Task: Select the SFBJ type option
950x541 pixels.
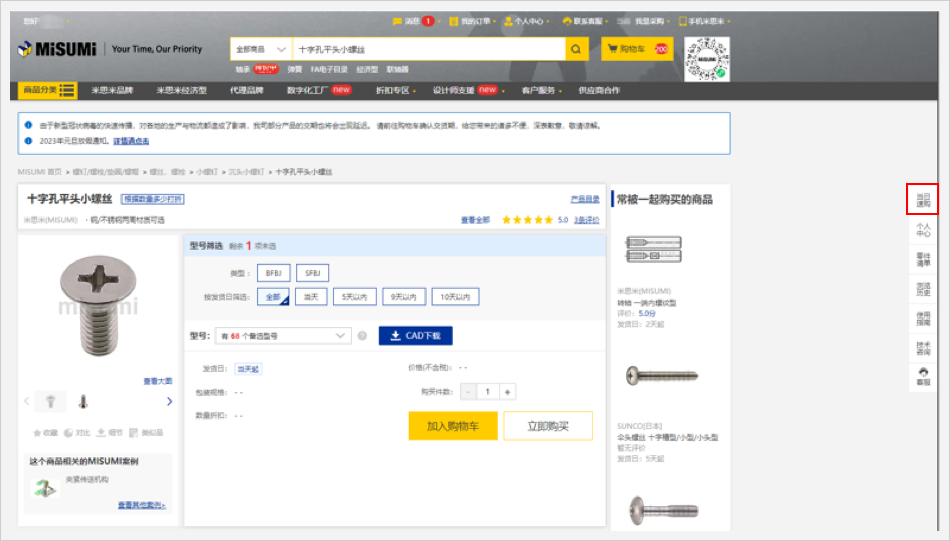Action: coord(312,273)
